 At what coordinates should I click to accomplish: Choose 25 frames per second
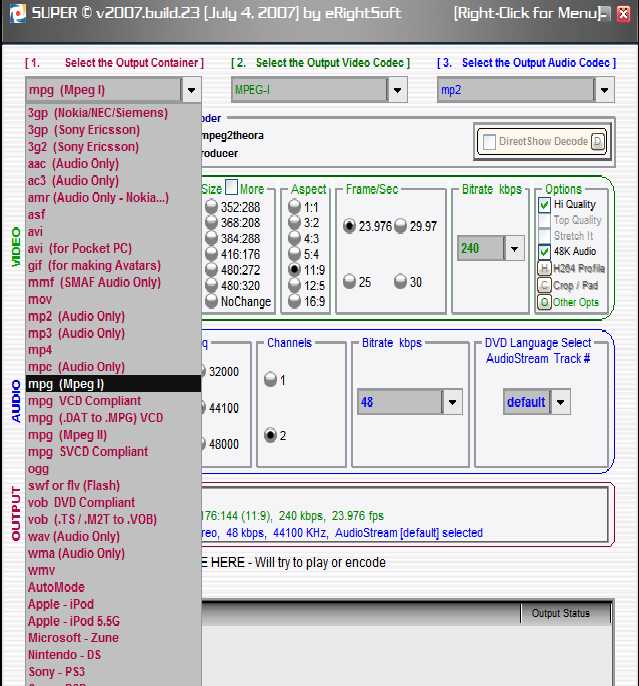[x=349, y=282]
